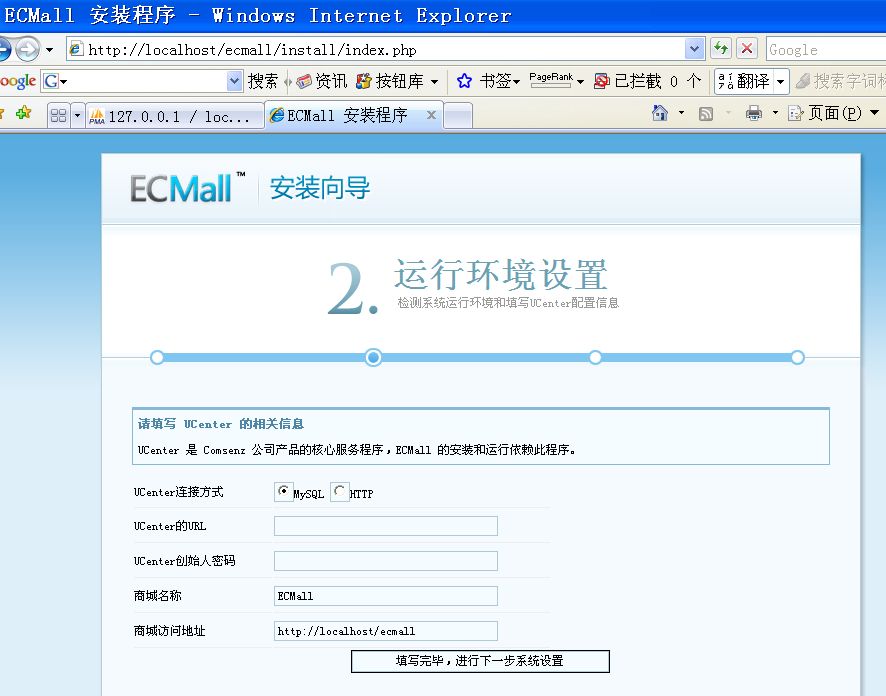Click the 商城名称 input field
Screen dimensions: 886x696
(386, 596)
